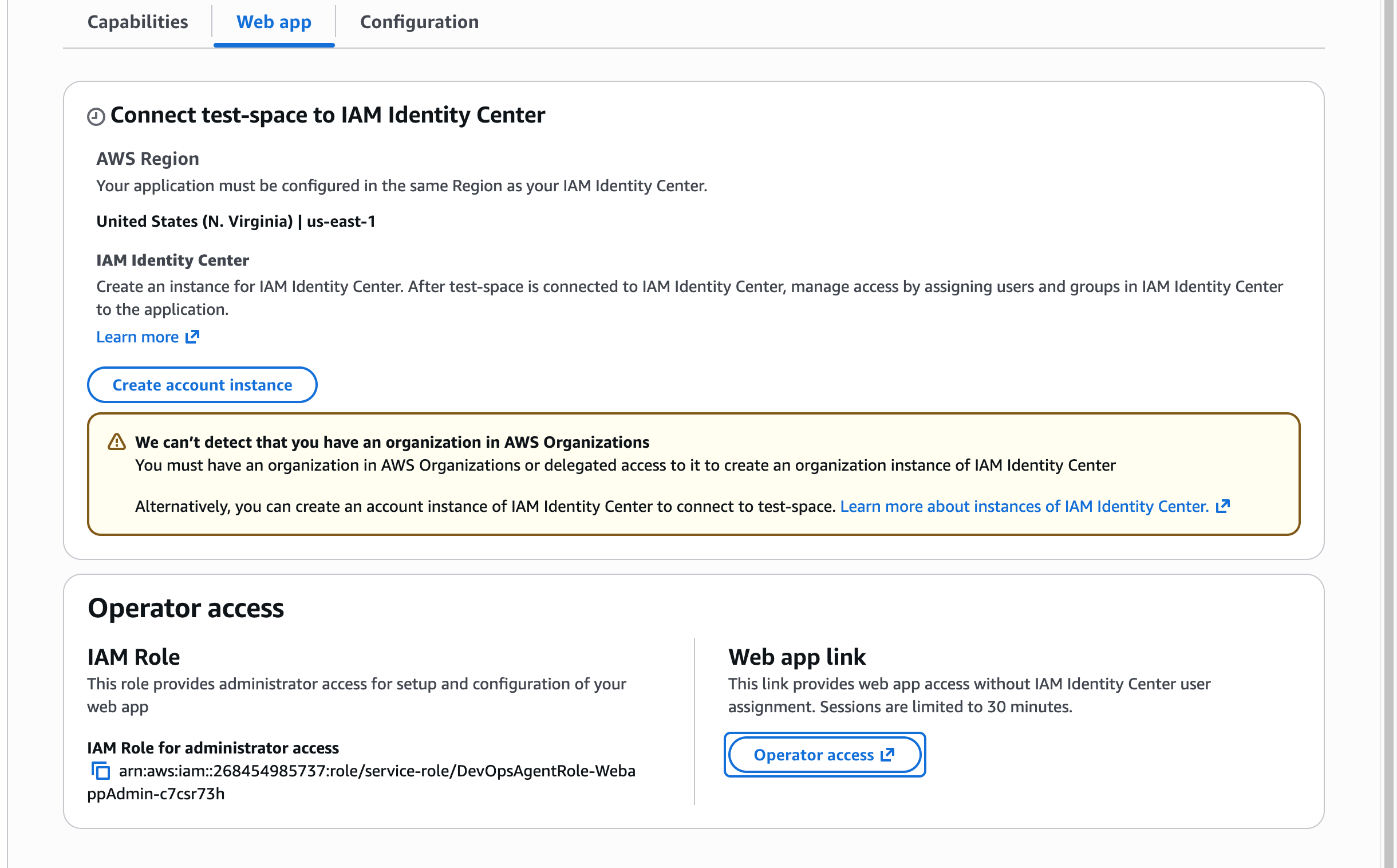Click the Connect test-space heading
Screen dimensions: 1397x868
pos(327,116)
